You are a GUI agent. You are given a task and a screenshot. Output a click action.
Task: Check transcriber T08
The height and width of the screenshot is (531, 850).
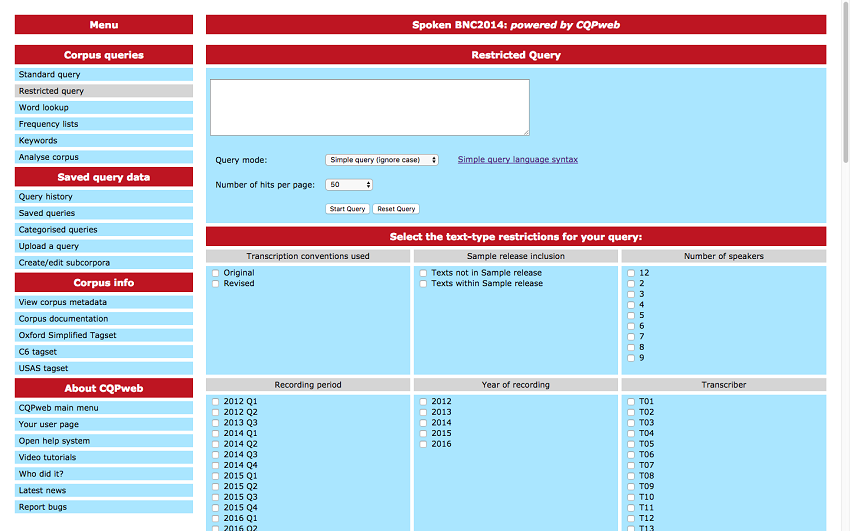(x=631, y=476)
